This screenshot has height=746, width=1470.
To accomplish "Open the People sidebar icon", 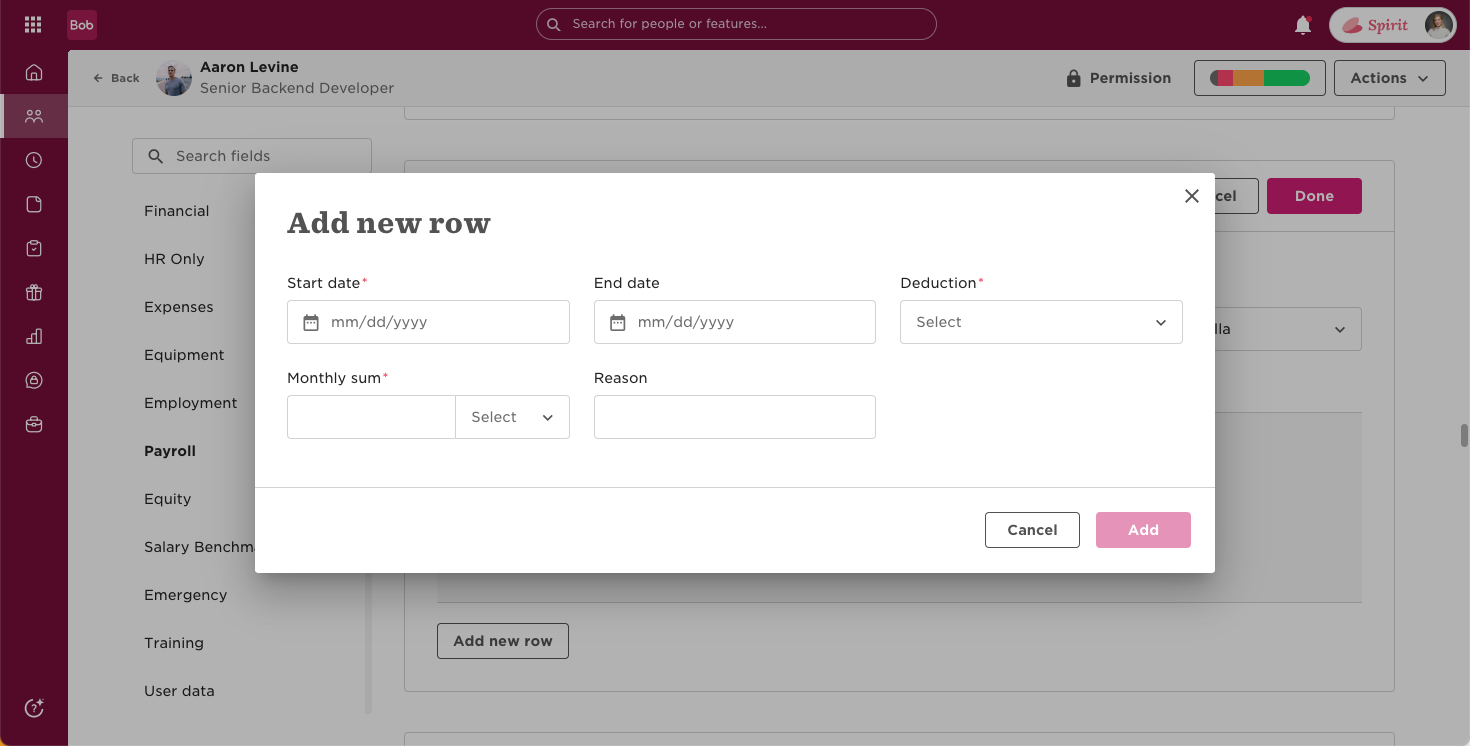I will coord(34,116).
